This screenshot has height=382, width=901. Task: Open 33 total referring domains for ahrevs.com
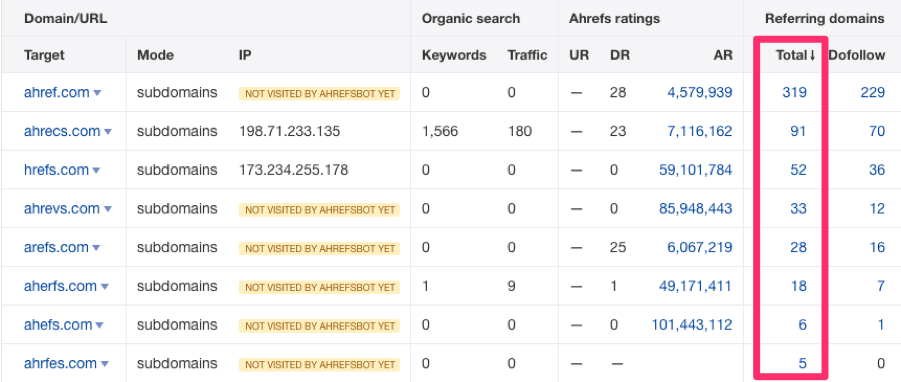(798, 209)
